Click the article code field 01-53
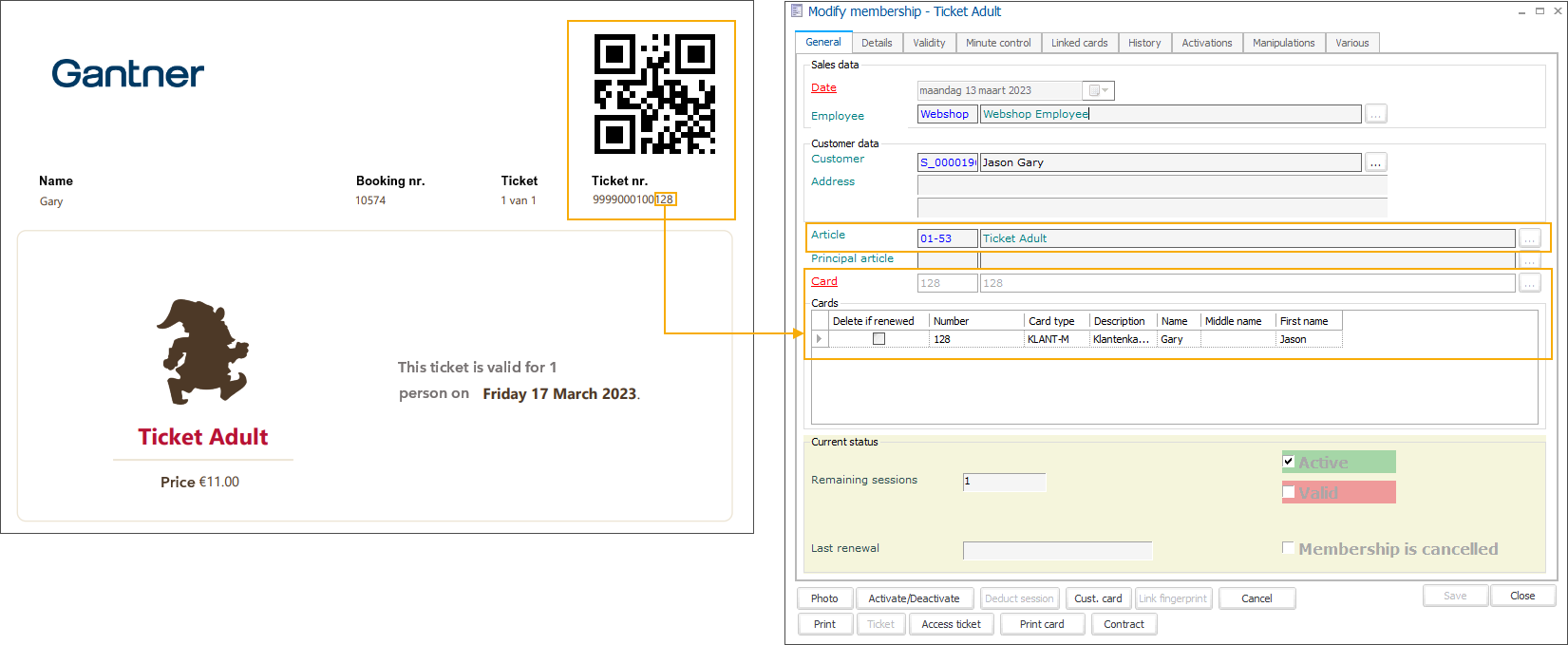The image size is (1568, 645). [x=947, y=238]
